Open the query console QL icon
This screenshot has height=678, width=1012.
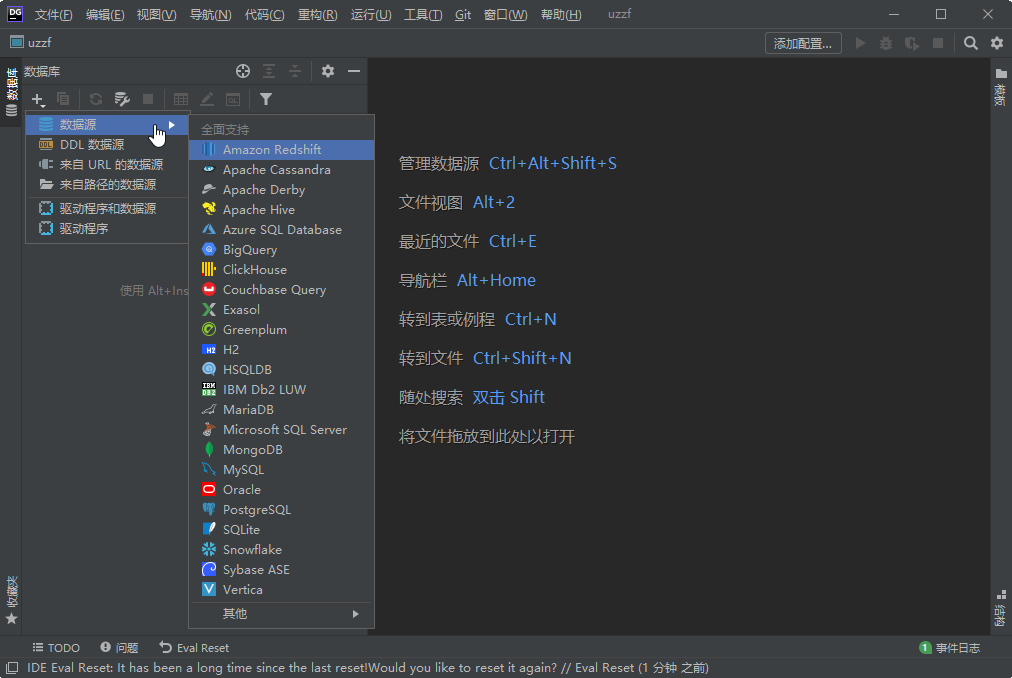click(x=233, y=99)
